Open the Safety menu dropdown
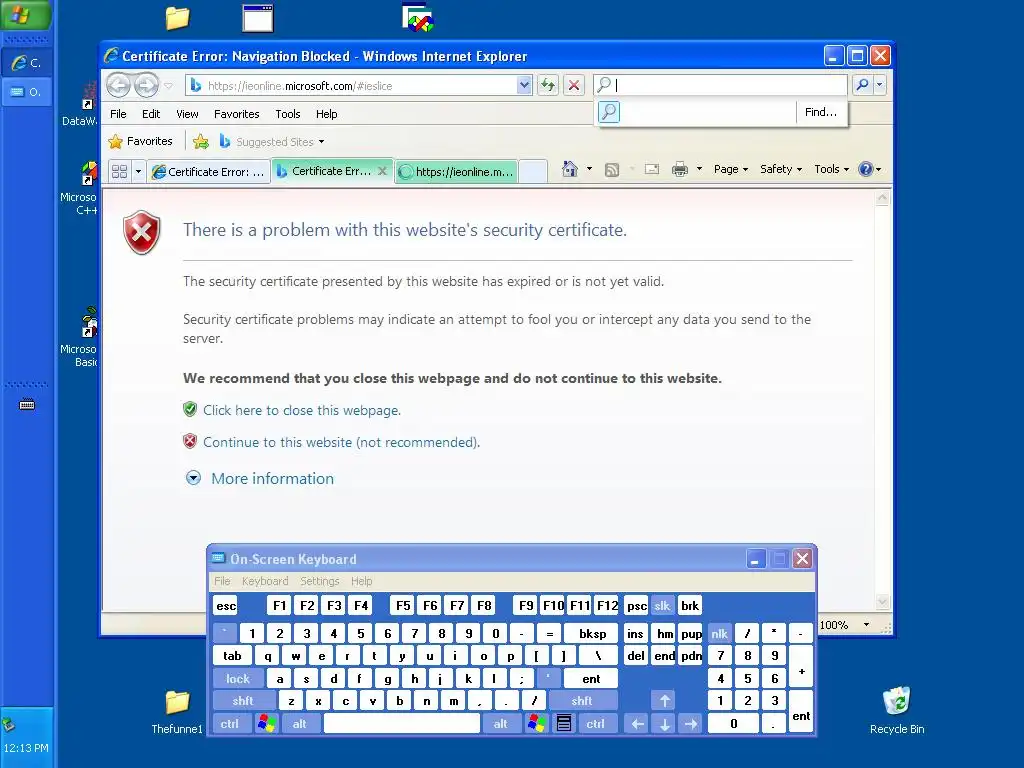The width and height of the screenshot is (1024, 768). click(x=780, y=169)
